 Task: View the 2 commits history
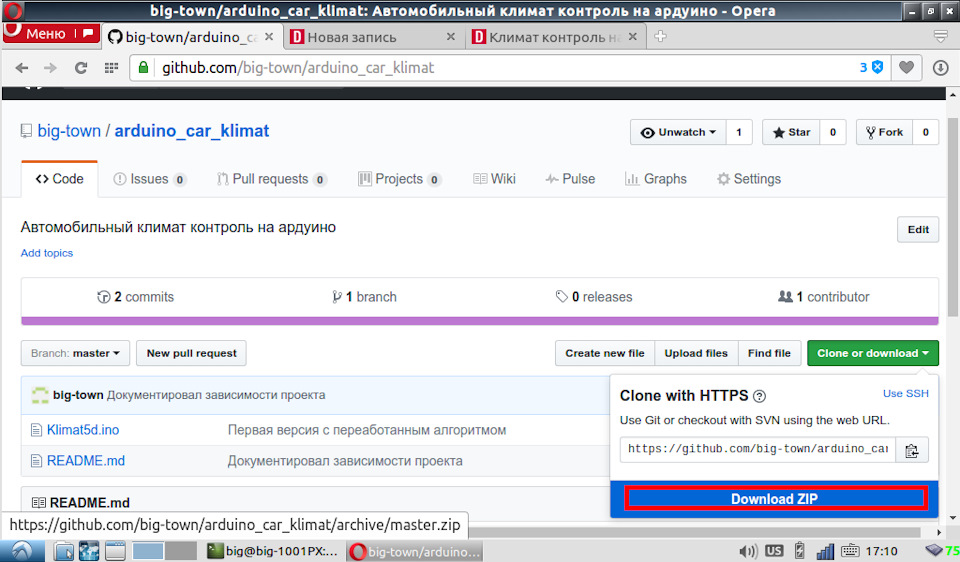click(x=135, y=297)
